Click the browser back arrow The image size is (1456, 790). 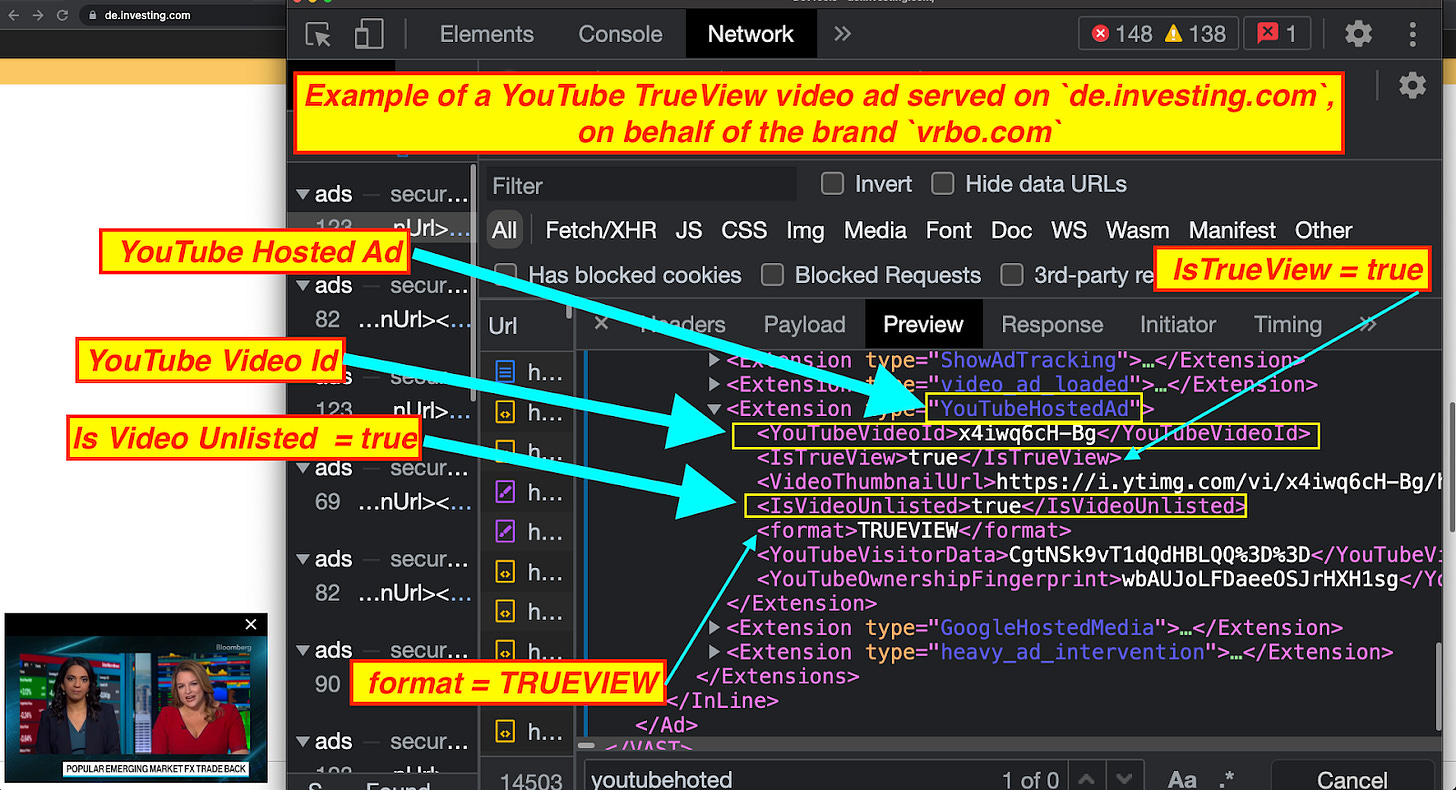click(13, 15)
